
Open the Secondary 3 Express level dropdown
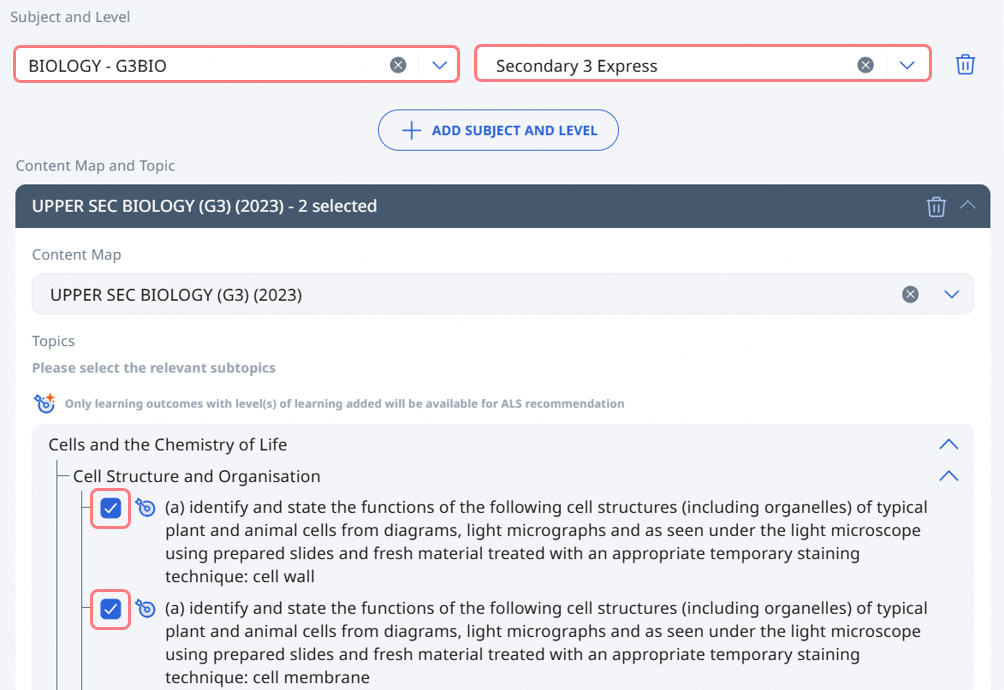pos(907,65)
